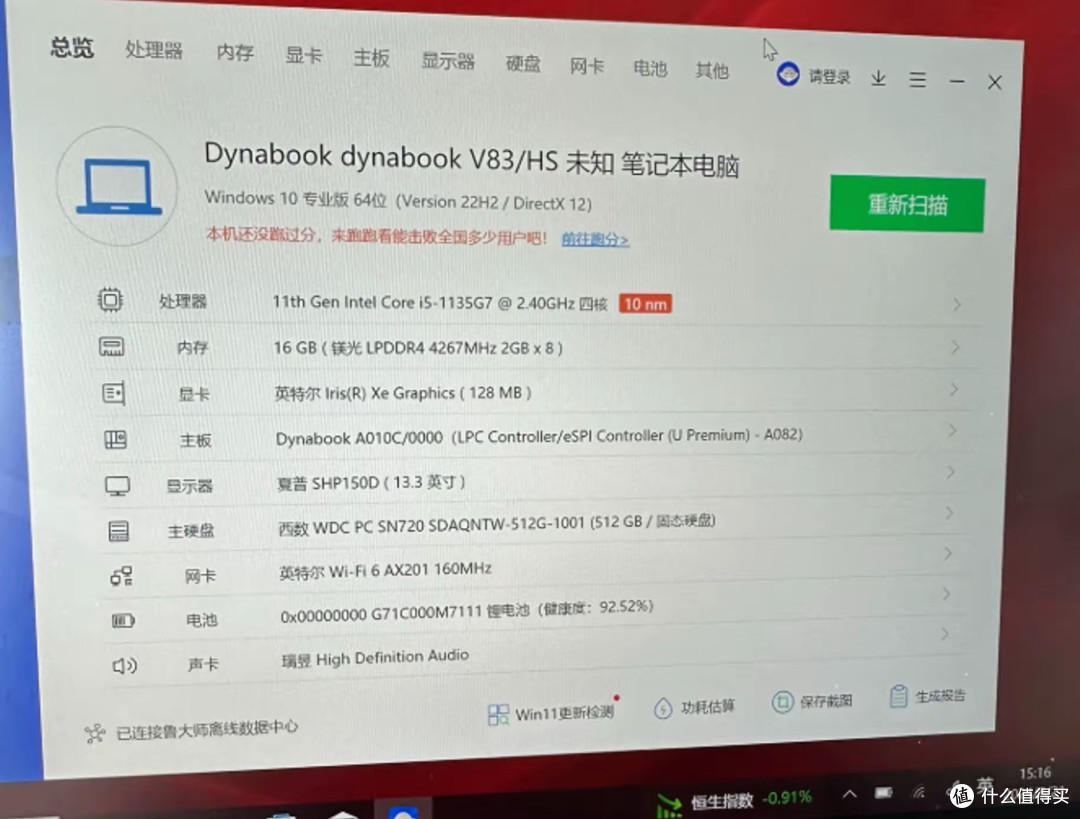
Task: Click the green 重新扫描 rescan button
Action: (x=907, y=205)
